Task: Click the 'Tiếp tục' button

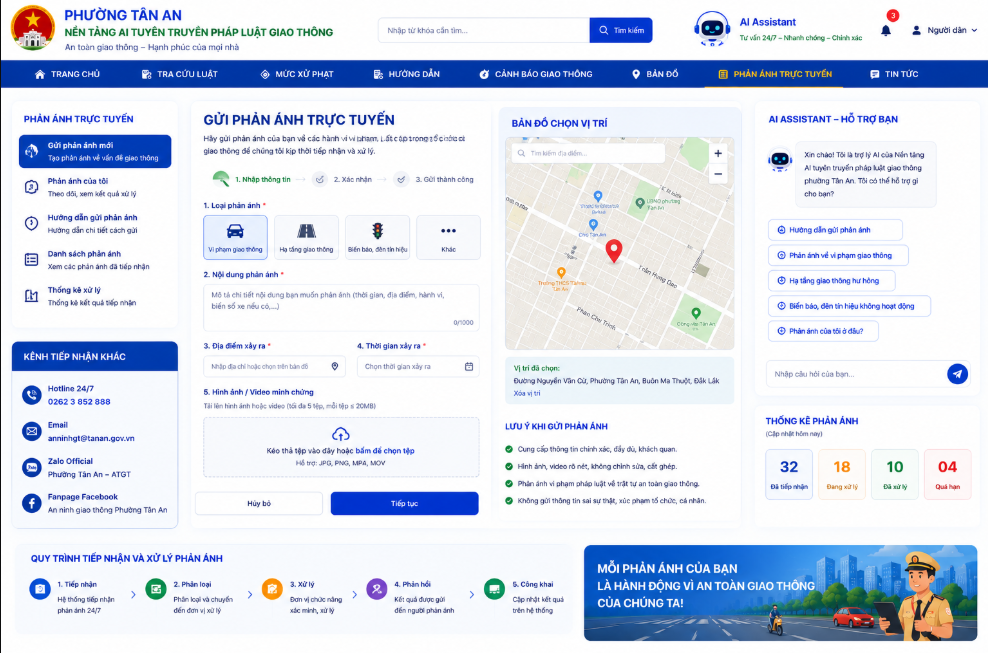Action: (x=405, y=503)
